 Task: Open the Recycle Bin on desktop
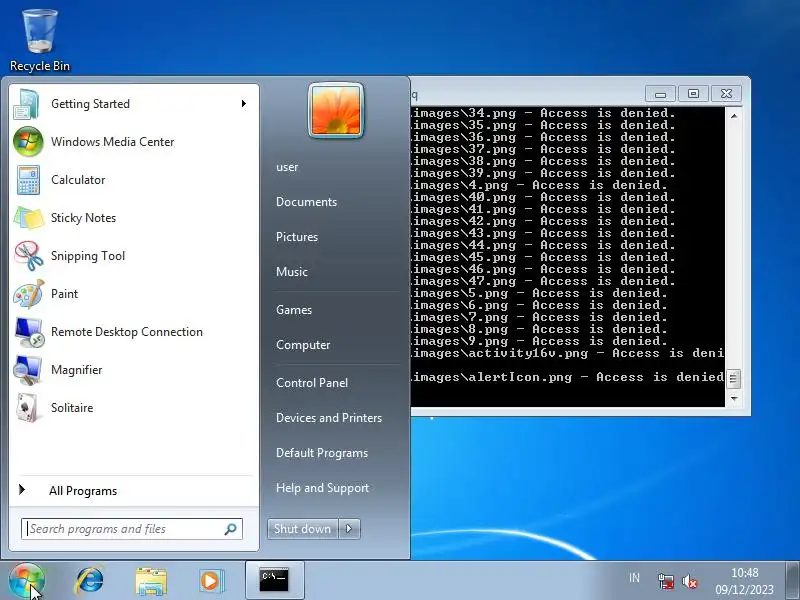[x=40, y=41]
